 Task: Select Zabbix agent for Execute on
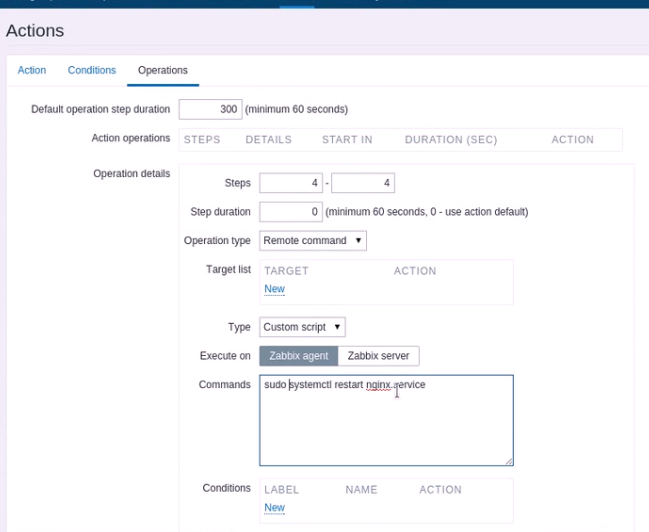pyautogui.click(x=299, y=356)
